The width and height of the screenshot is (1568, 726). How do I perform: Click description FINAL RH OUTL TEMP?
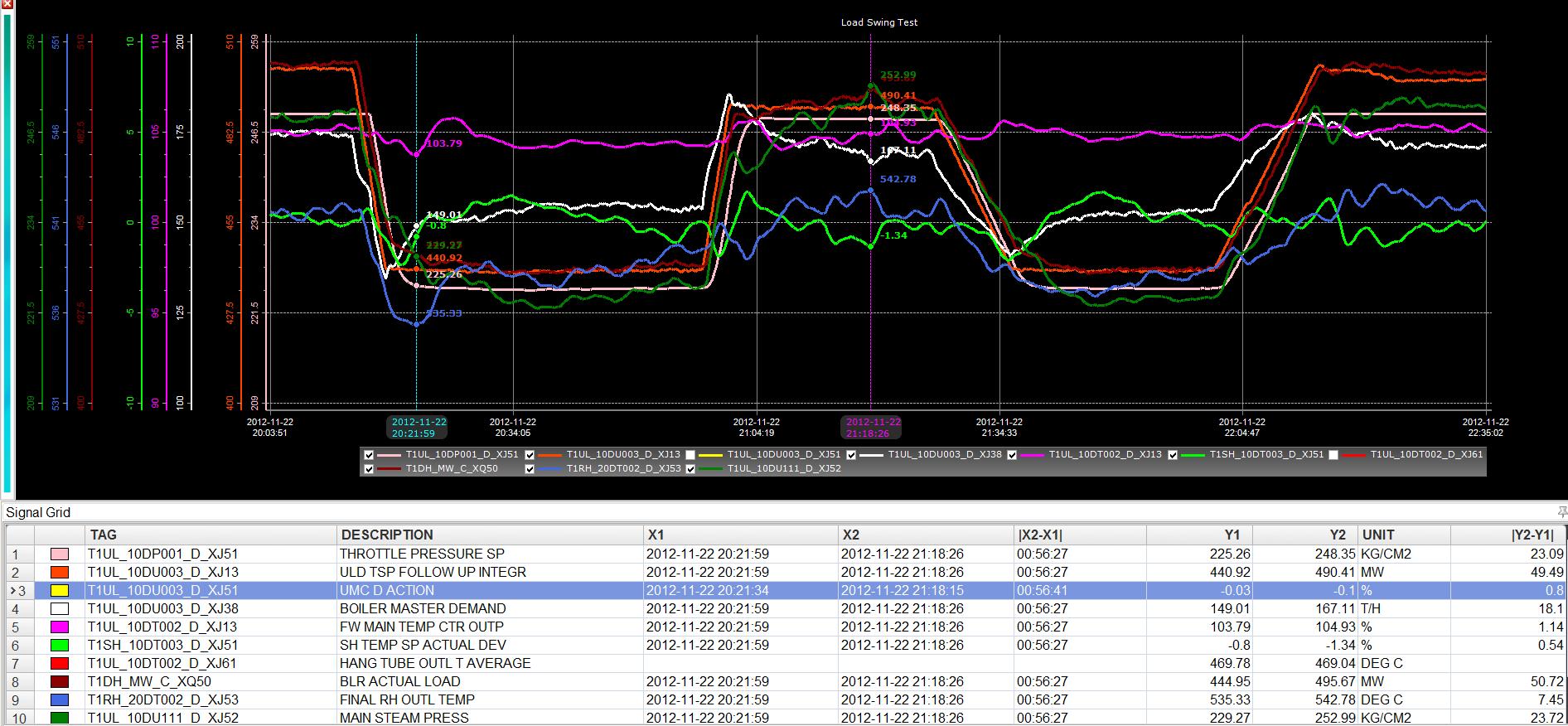coord(407,699)
